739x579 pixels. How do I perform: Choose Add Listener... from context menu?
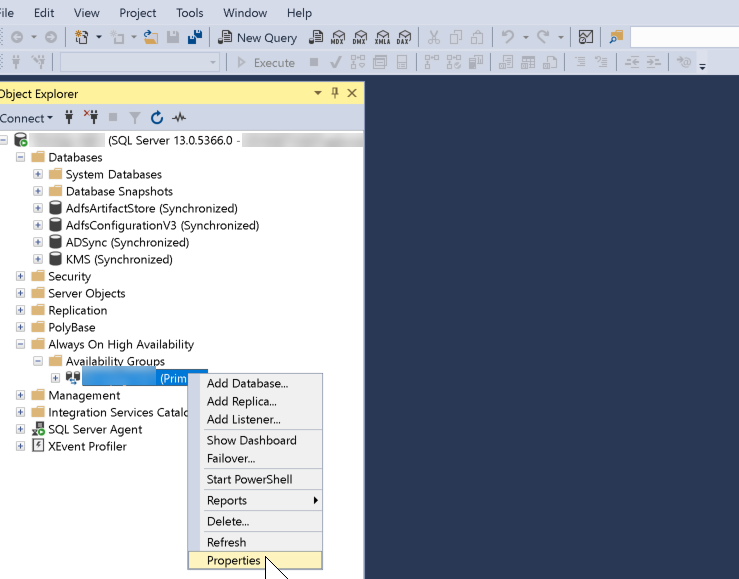[x=255, y=419]
